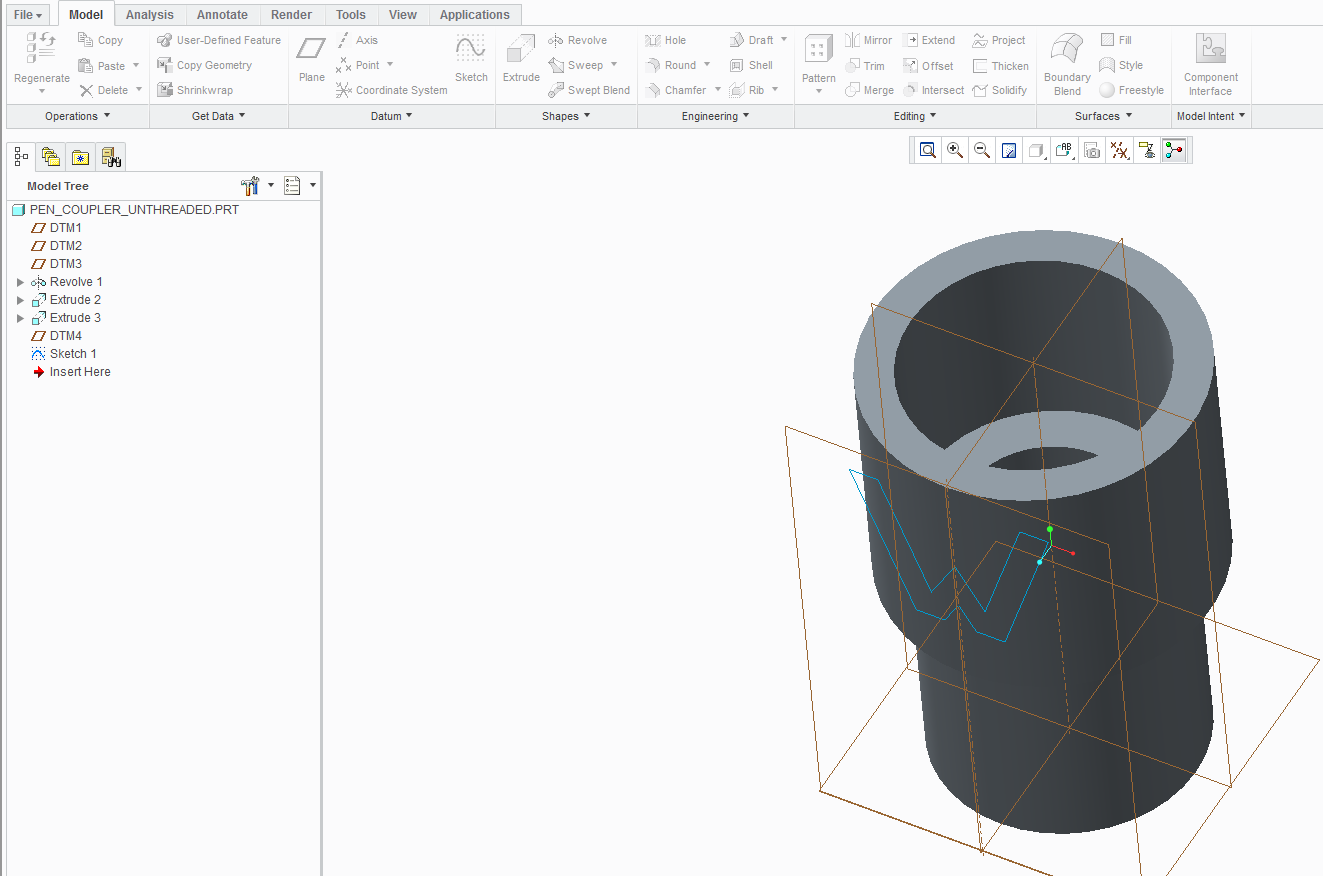Open the Model Intent group dropdown

(1211, 116)
